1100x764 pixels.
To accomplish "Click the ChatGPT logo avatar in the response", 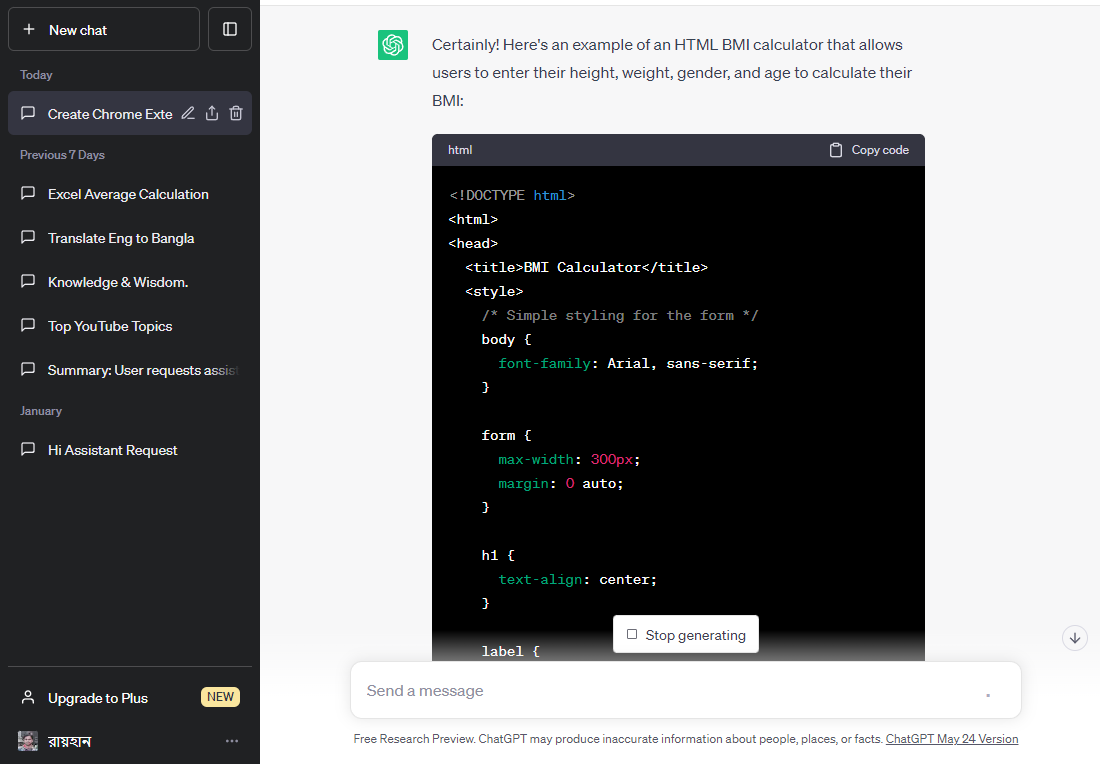I will 392,45.
